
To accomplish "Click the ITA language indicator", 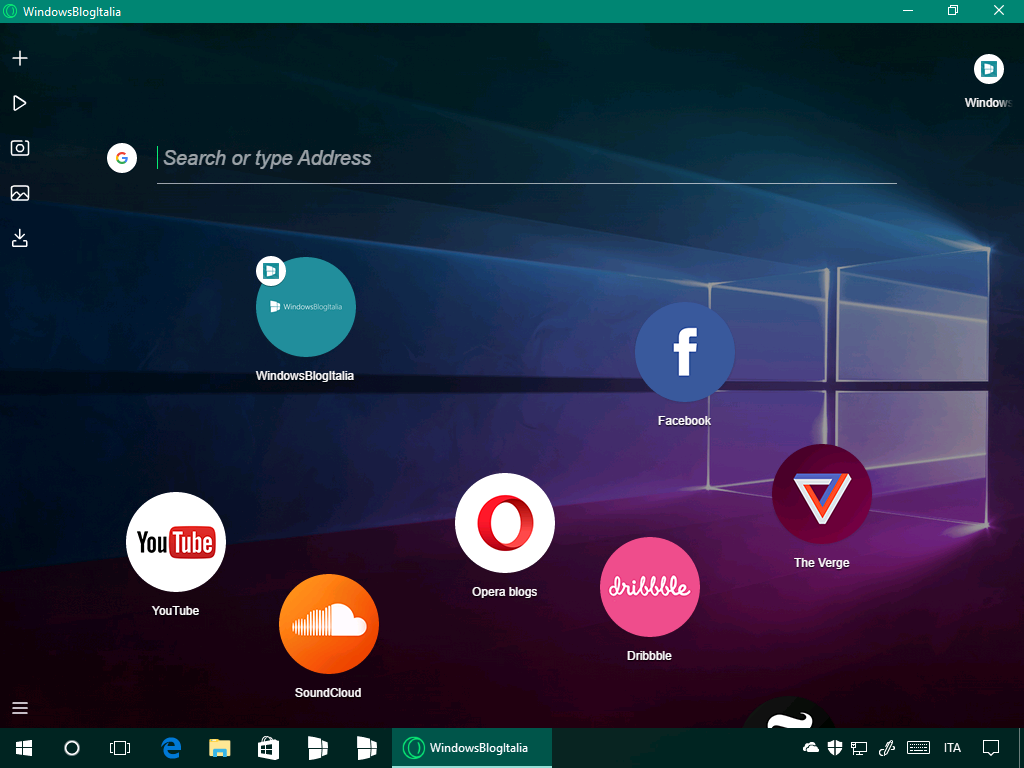I will pyautogui.click(x=952, y=748).
